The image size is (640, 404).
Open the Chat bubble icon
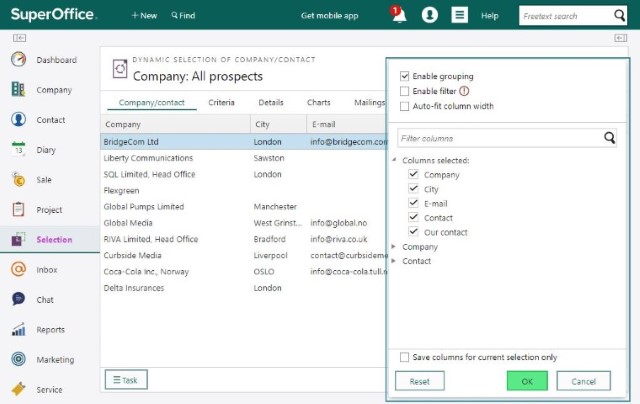(x=18, y=299)
